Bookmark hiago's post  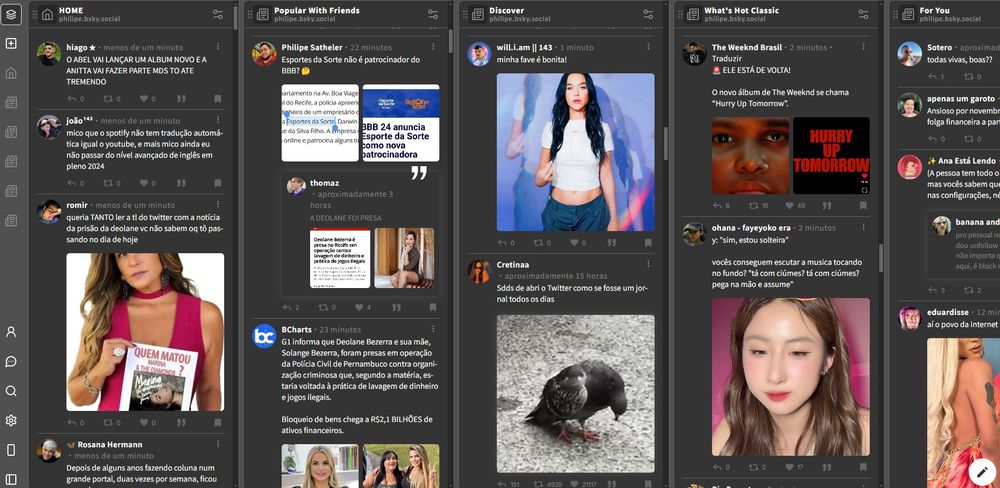pyautogui.click(x=217, y=99)
